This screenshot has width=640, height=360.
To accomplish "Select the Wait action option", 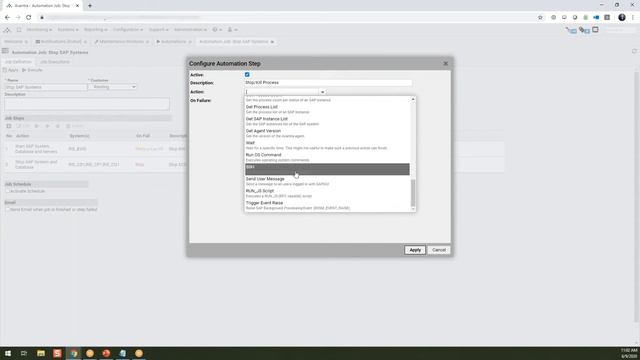I will tap(327, 145).
